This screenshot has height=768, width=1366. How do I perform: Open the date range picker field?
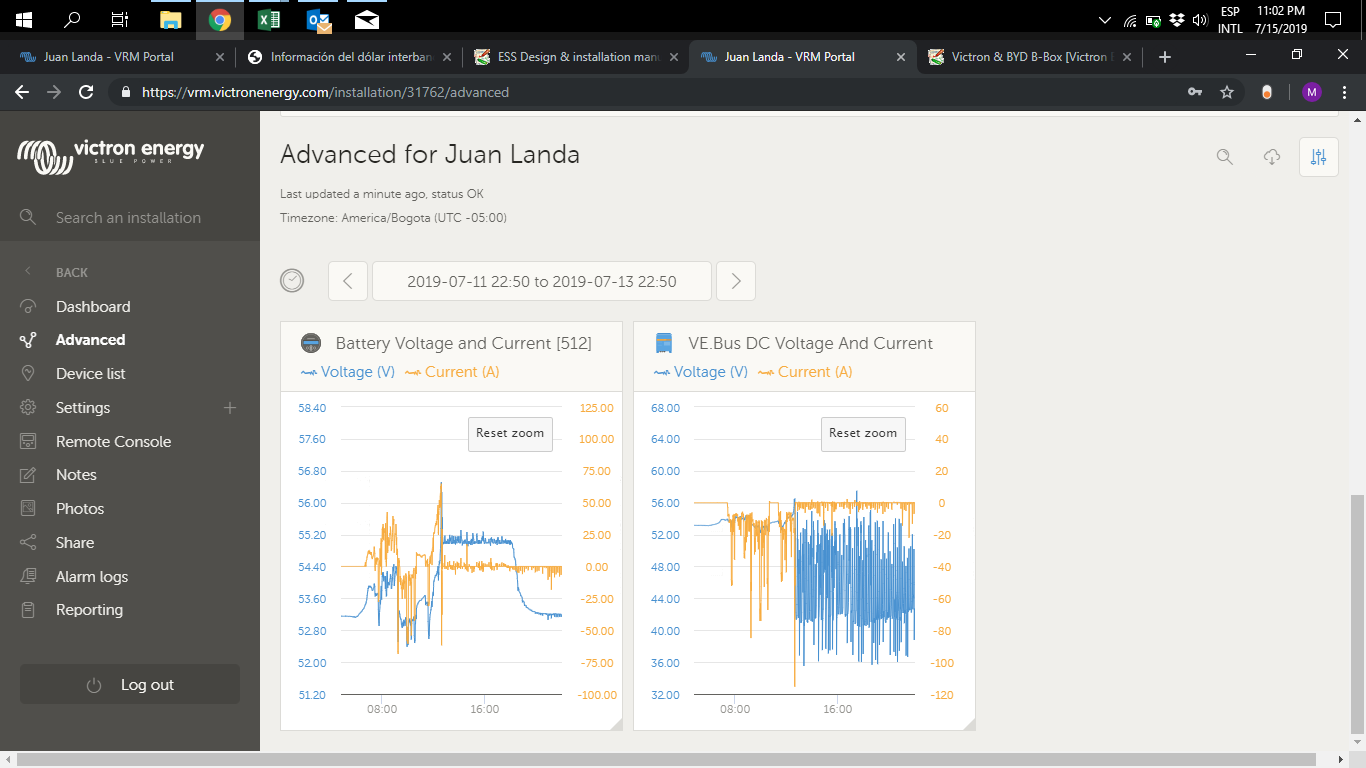pos(542,281)
